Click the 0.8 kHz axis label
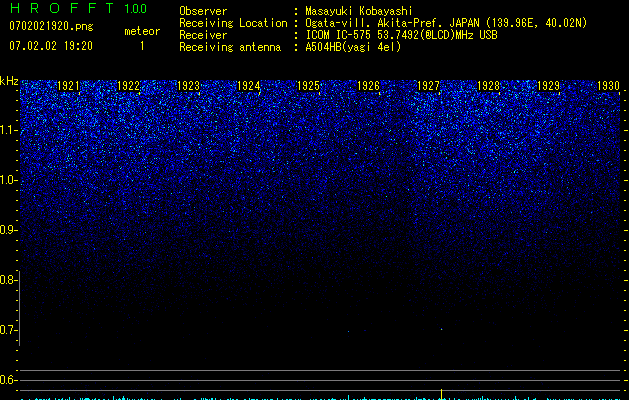The height and width of the screenshot is (400, 629). pyautogui.click(x=8, y=280)
